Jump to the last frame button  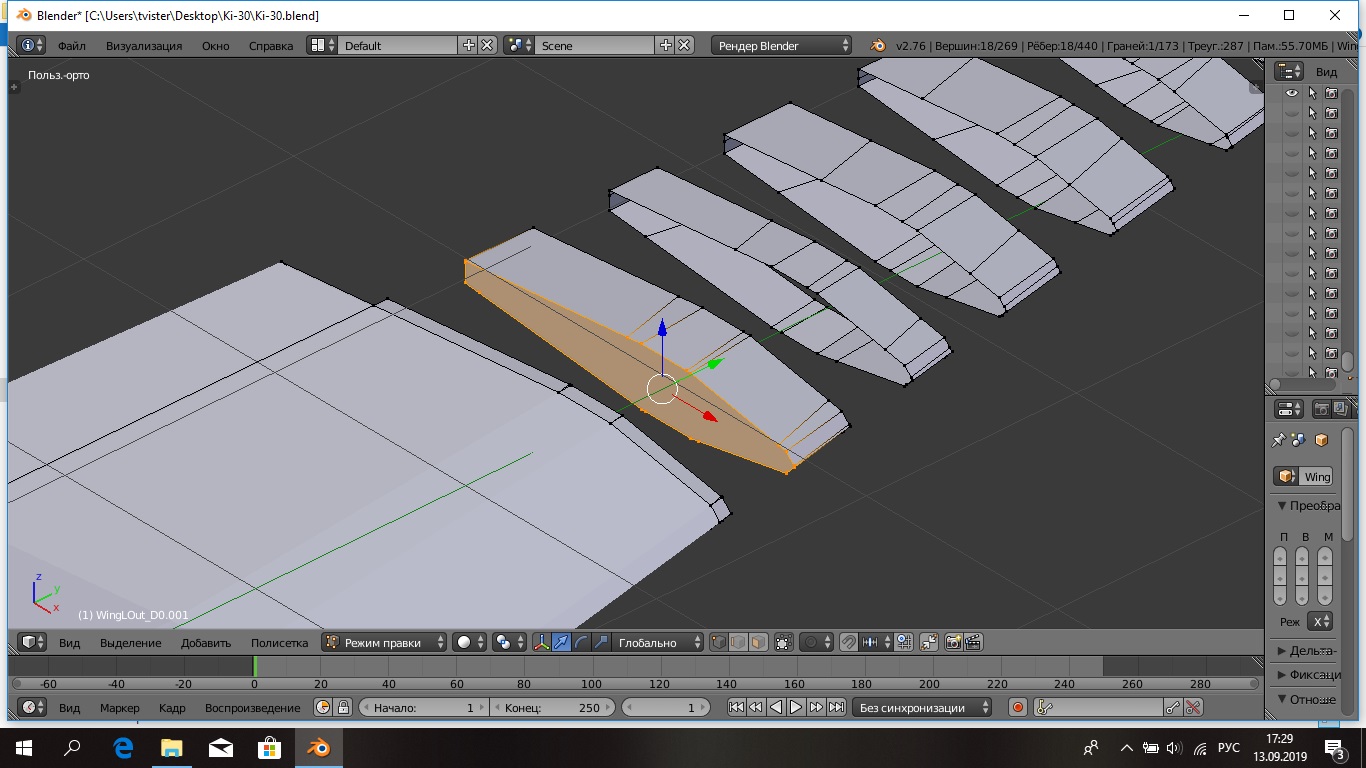click(836, 708)
